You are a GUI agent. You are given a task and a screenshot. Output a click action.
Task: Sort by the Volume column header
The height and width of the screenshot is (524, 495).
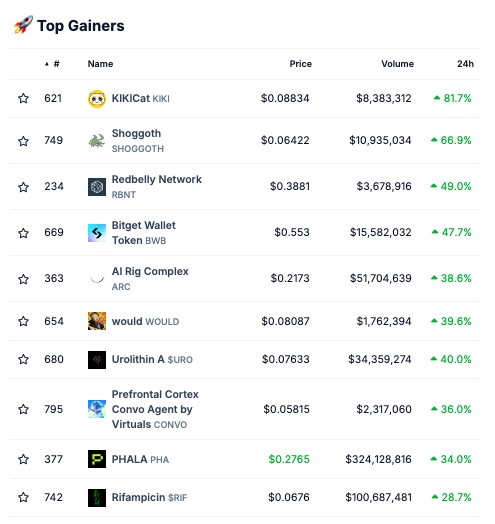click(x=397, y=63)
